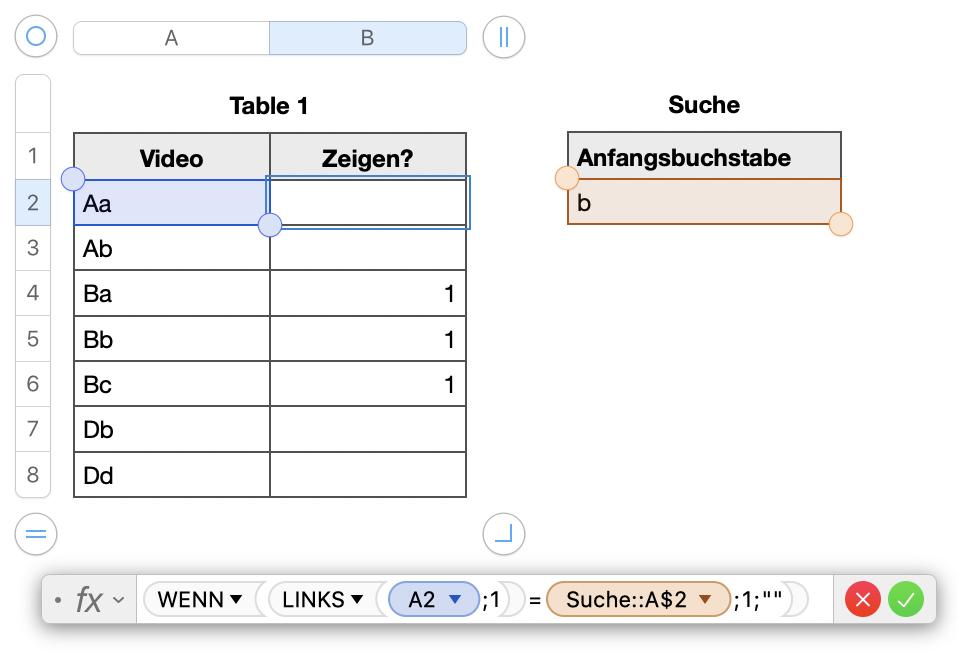
Task: Click the table select circle handle
Action: [x=36, y=38]
